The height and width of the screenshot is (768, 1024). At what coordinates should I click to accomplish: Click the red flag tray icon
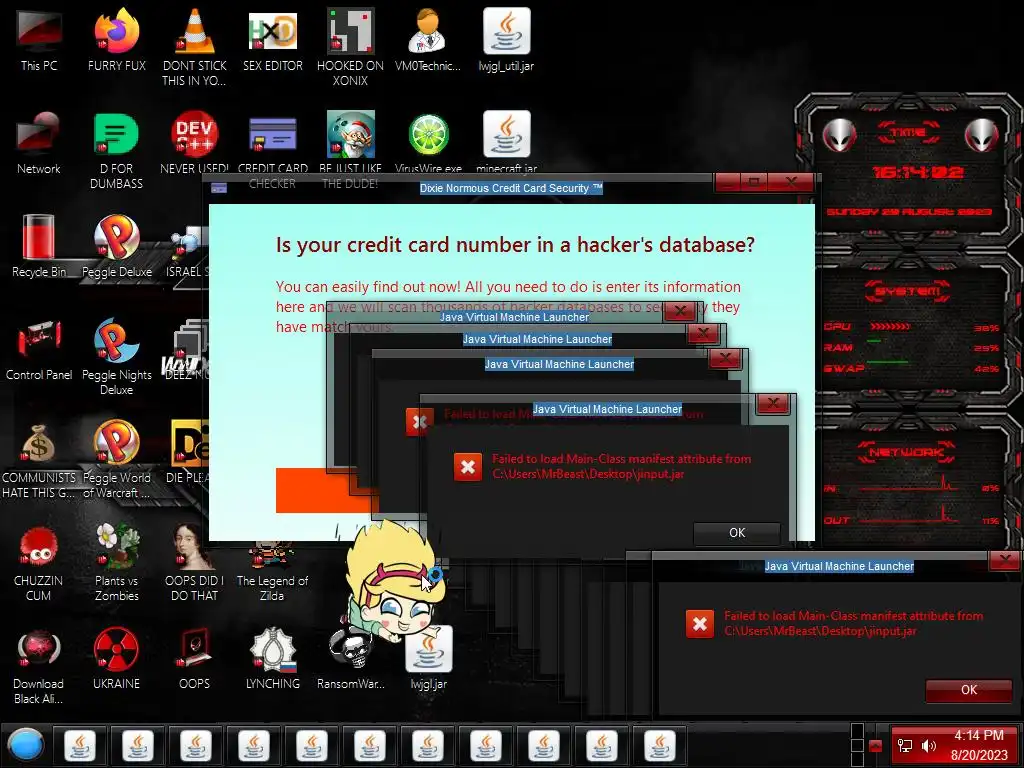click(x=876, y=746)
